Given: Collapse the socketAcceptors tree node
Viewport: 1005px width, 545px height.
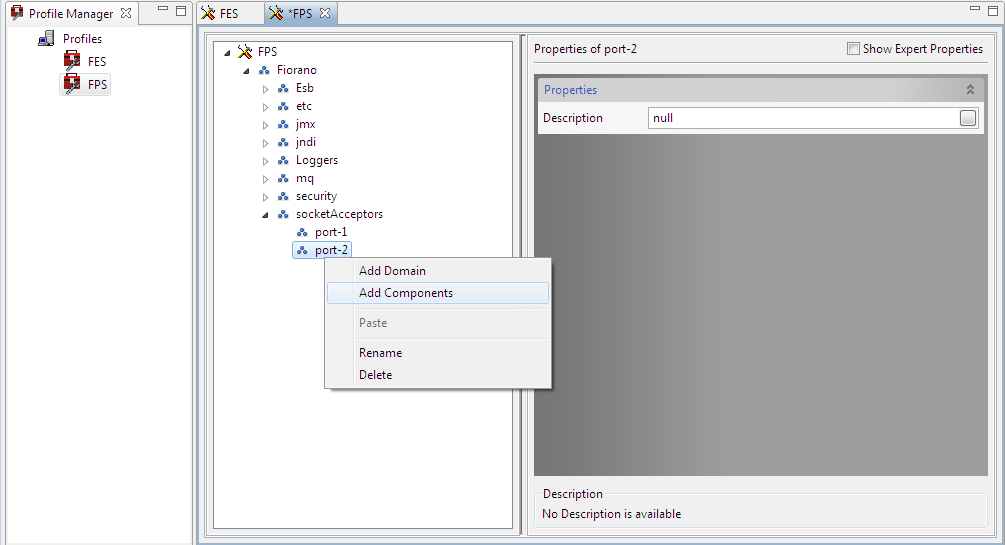Looking at the screenshot, I should click(x=265, y=214).
